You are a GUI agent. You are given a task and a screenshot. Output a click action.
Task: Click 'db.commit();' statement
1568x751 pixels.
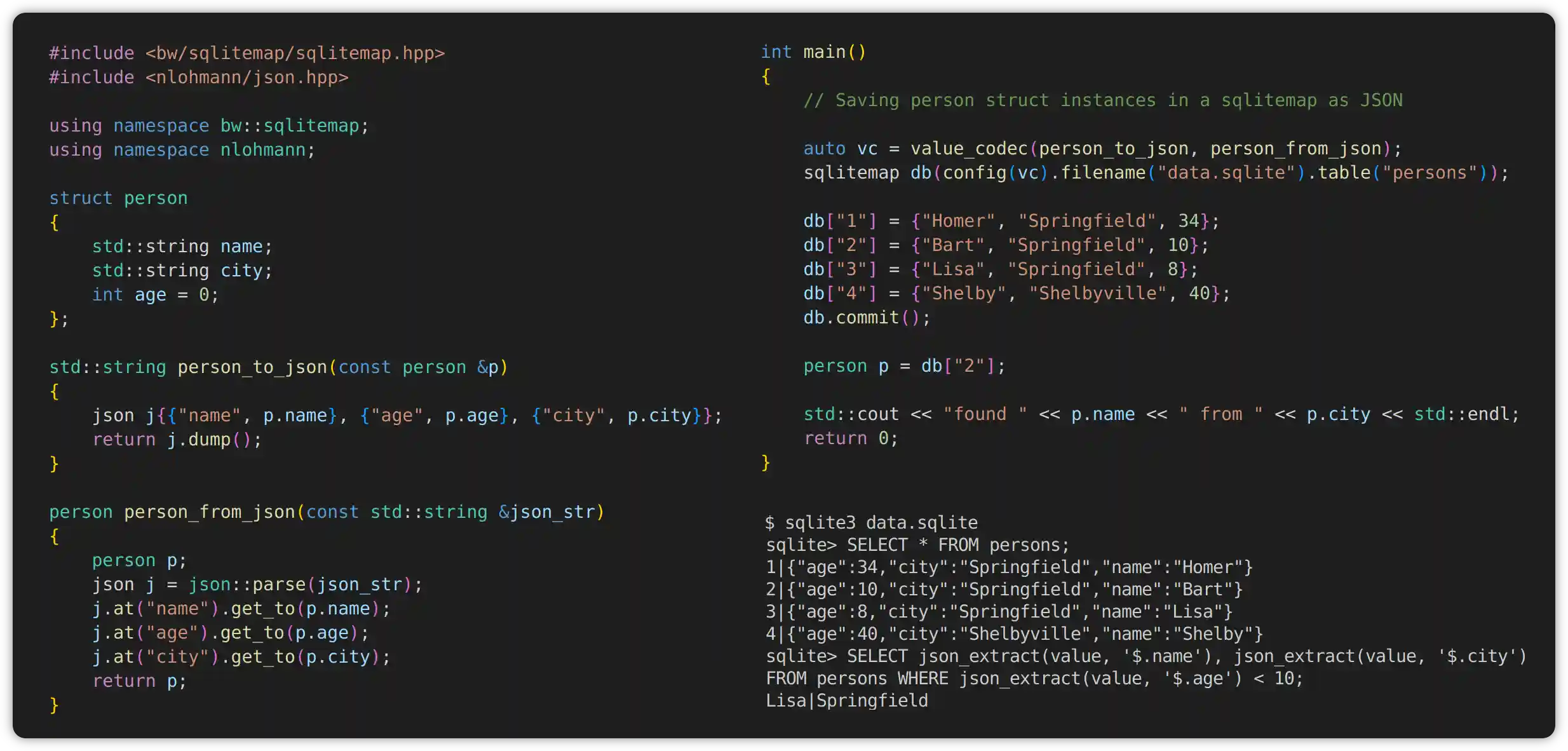pyautogui.click(x=867, y=318)
